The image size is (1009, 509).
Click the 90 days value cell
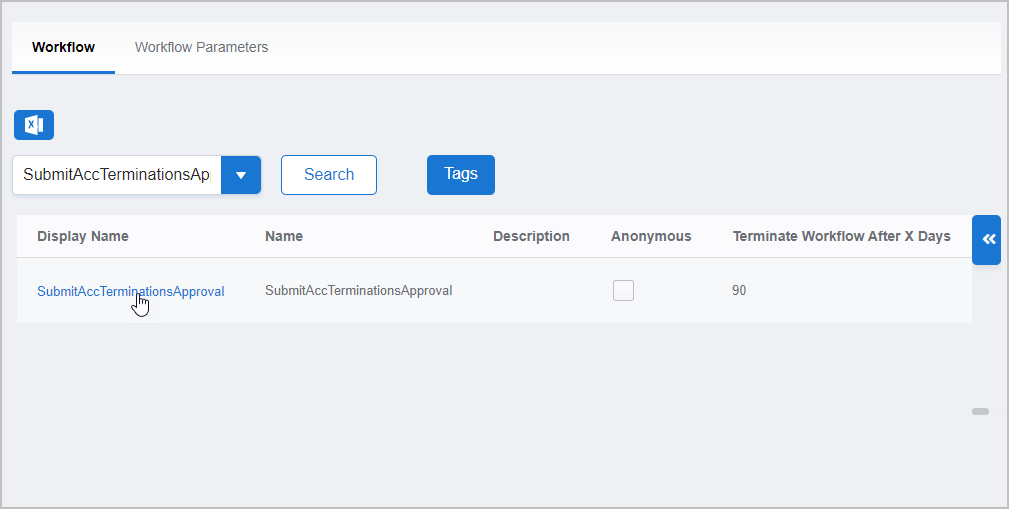[739, 291]
